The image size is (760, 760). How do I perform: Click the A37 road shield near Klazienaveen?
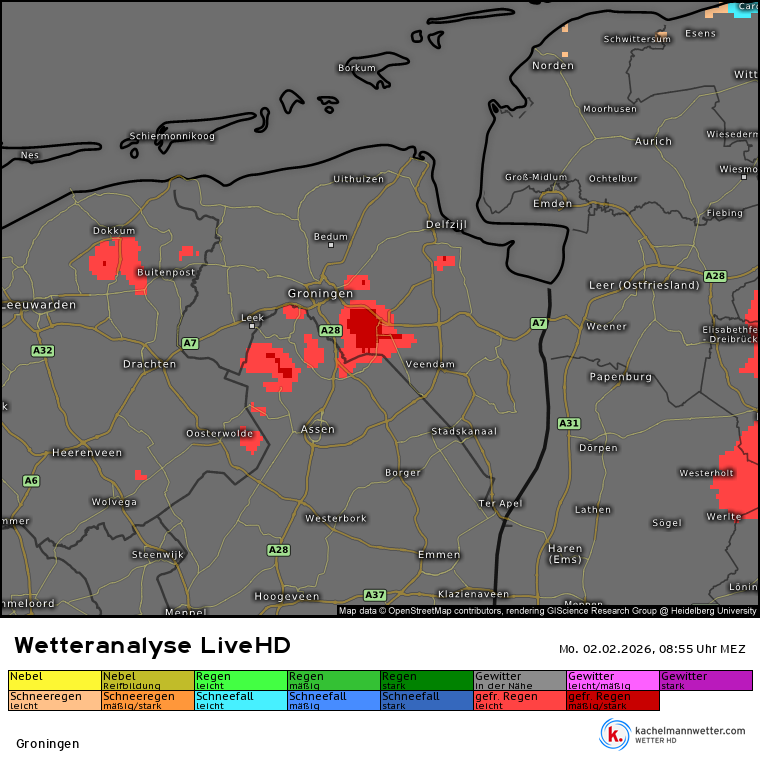375,595
